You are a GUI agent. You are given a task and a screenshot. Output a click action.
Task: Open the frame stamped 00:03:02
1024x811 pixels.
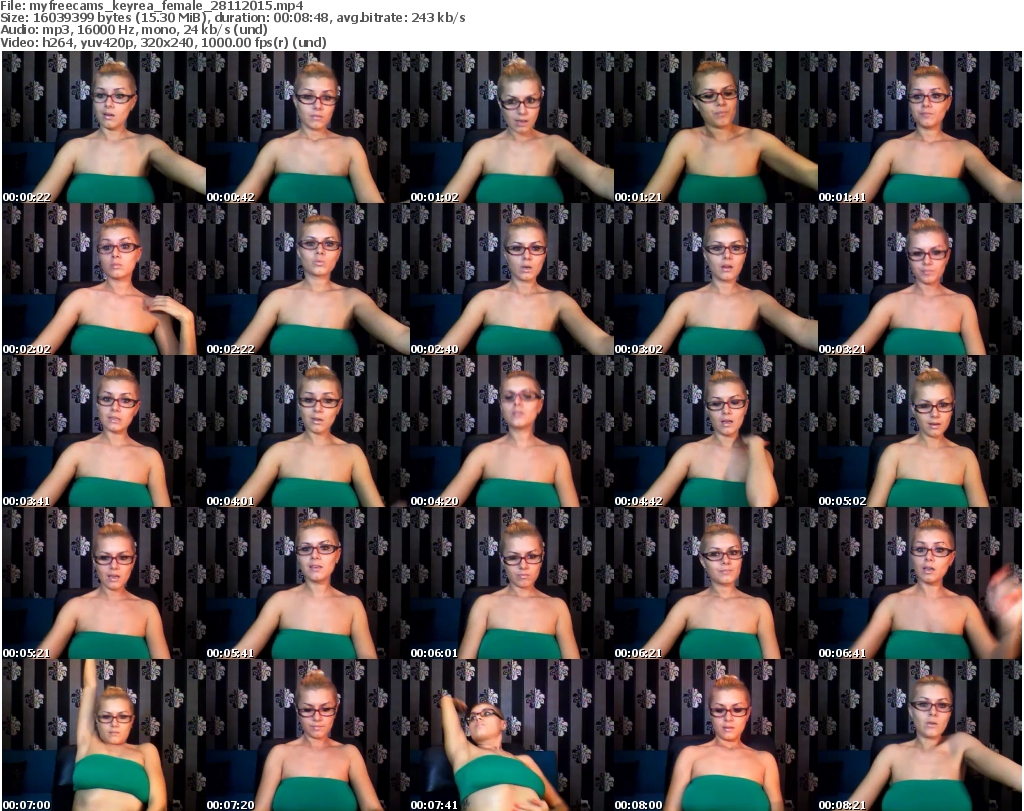pyautogui.click(x=715, y=279)
